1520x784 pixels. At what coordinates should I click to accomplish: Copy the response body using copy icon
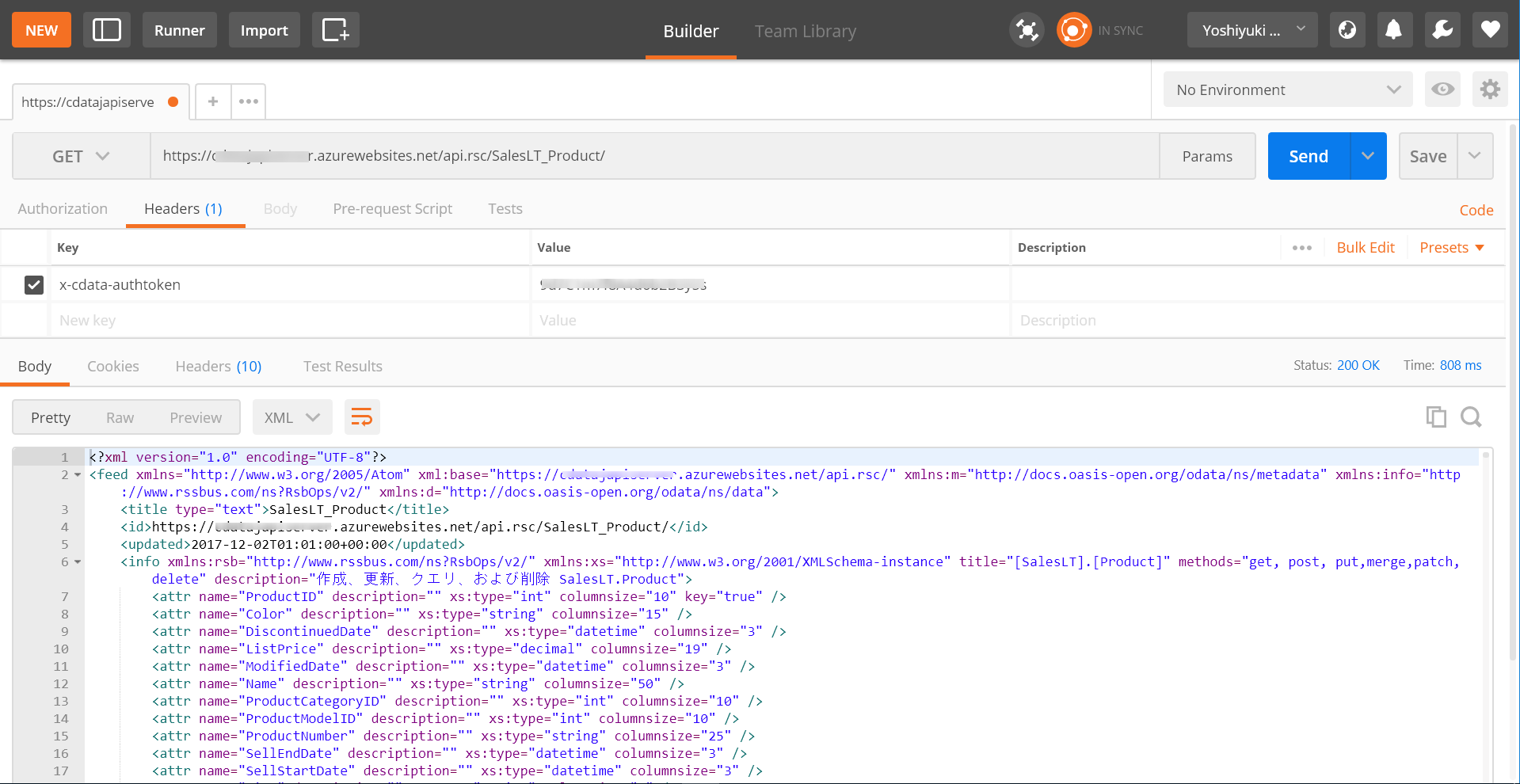[1436, 417]
